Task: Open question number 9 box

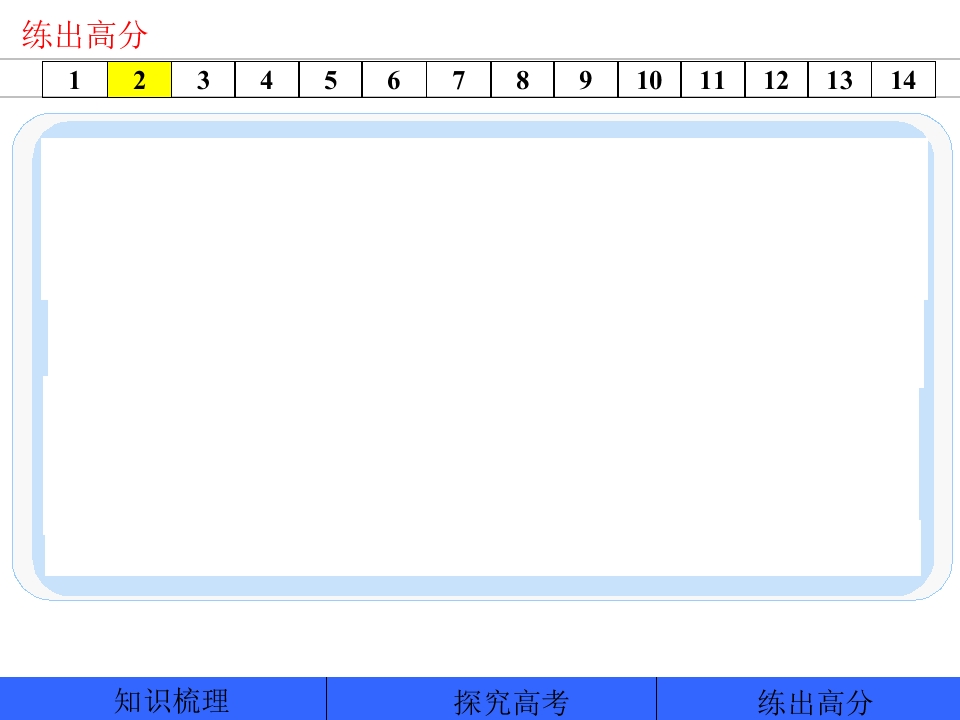Action: 586,80
